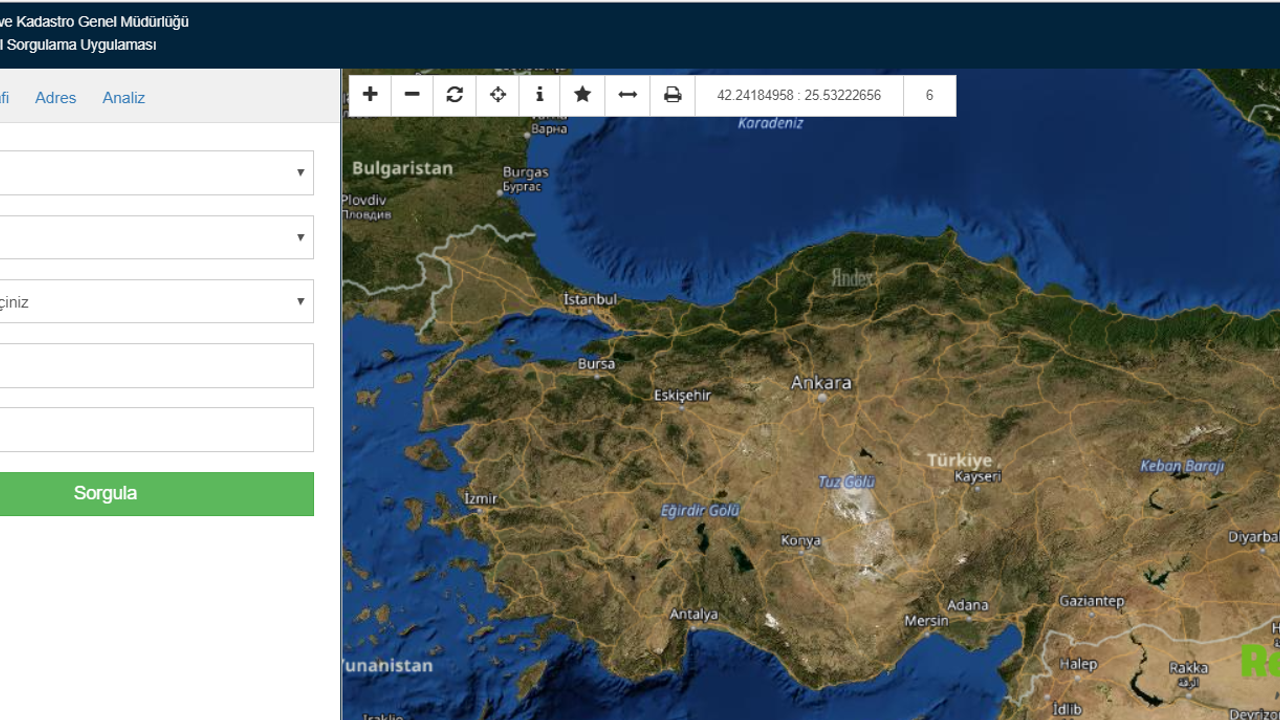Image resolution: width=1280 pixels, height=720 pixels.
Task: Focus the second empty text input field
Action: pyautogui.click(x=155, y=430)
